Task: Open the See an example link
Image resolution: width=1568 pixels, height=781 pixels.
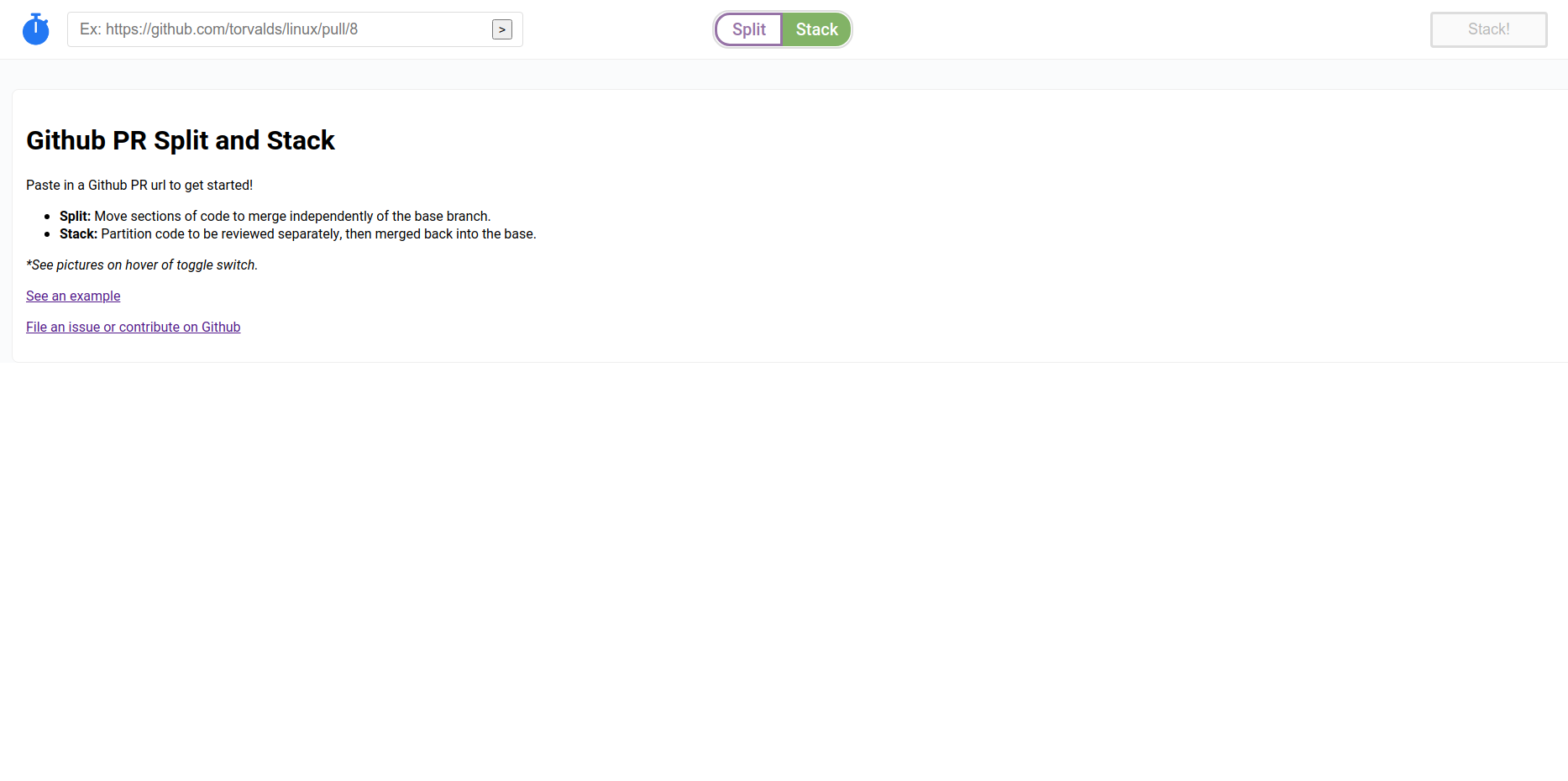Action: pos(73,296)
